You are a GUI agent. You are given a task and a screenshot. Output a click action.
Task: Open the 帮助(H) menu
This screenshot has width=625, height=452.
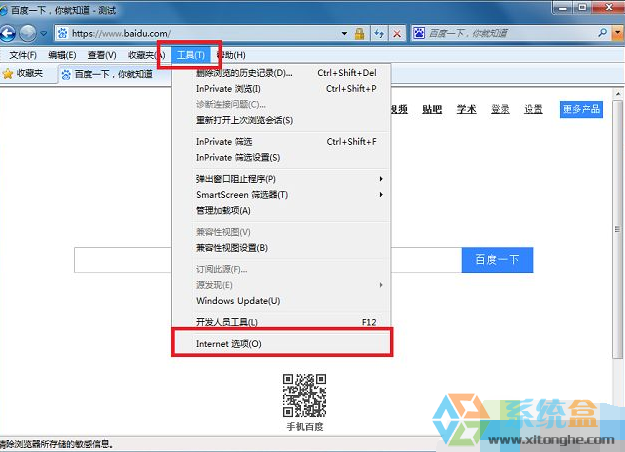(232, 55)
